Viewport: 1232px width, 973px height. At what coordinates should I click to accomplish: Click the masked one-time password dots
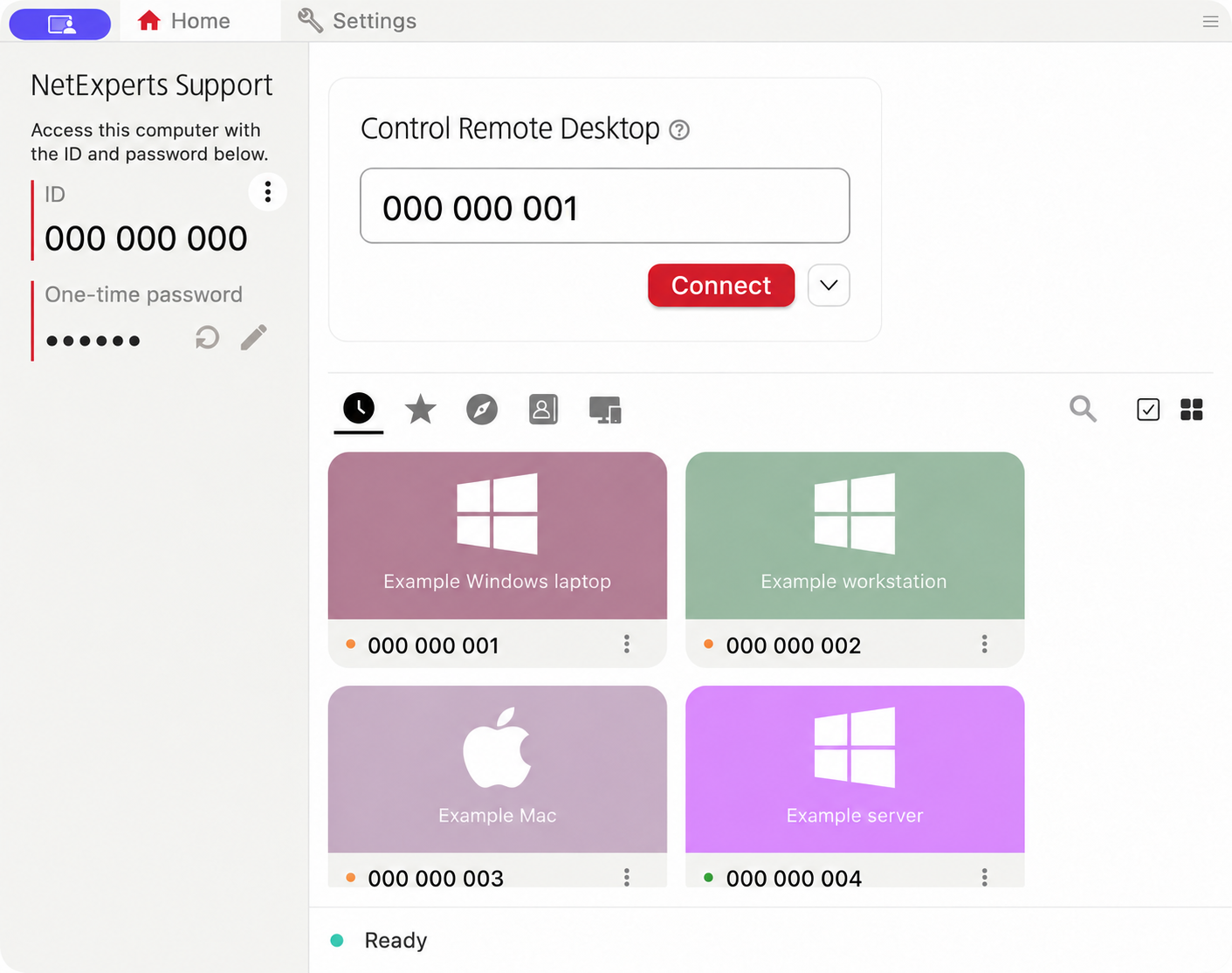click(x=93, y=341)
